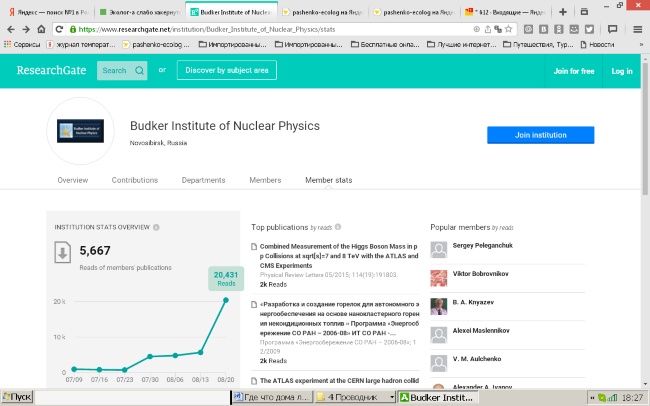Screen dimensions: 650x406
Task: Click the document icon beside Higgs Boson publication
Action: pyautogui.click(x=253, y=246)
